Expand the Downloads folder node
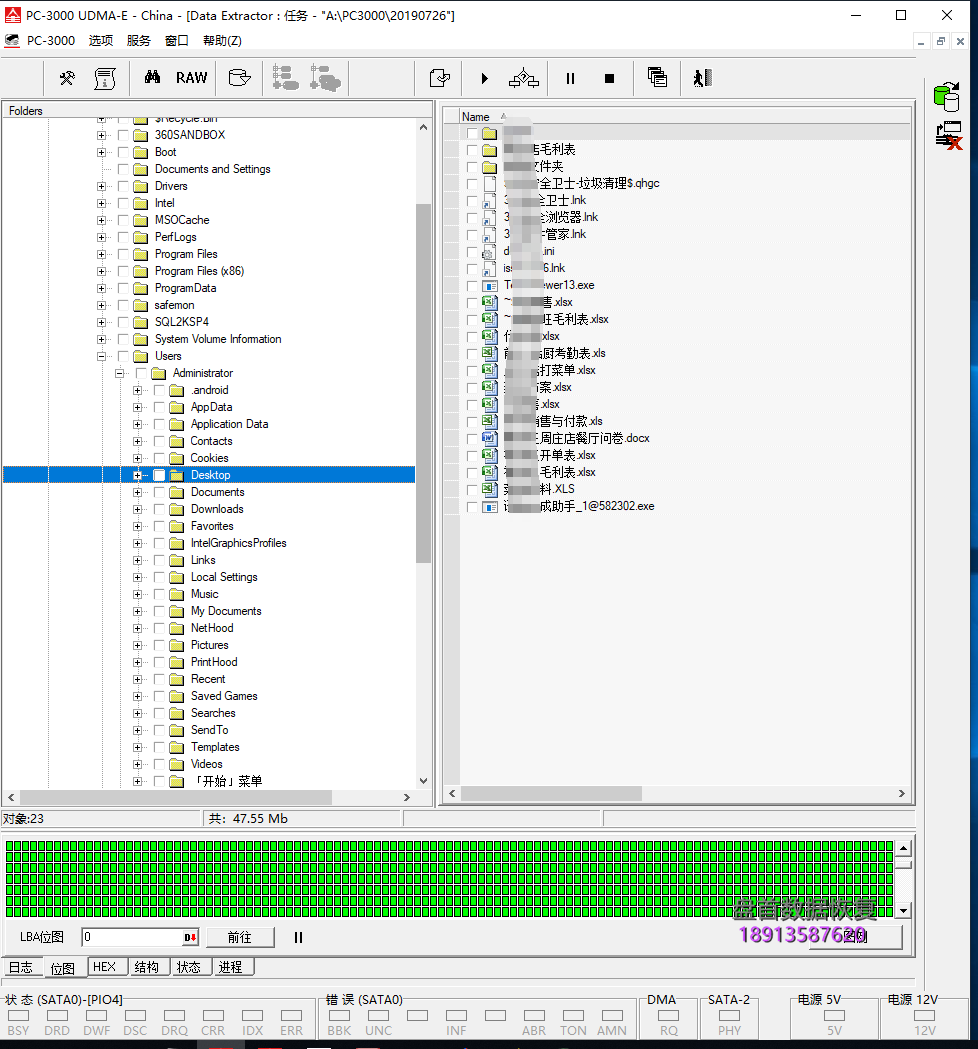The height and width of the screenshot is (1049, 978). coord(137,509)
